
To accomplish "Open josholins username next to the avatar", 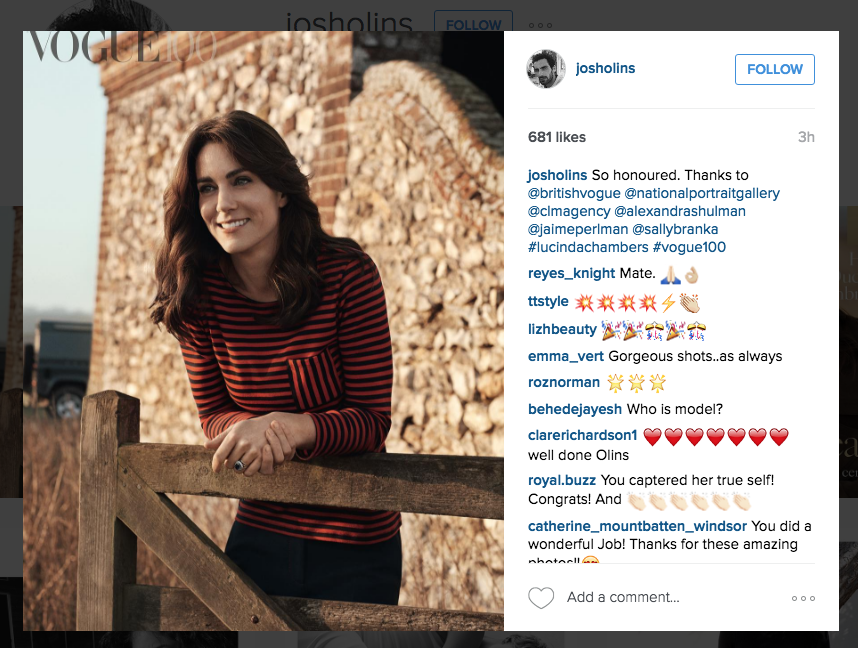I will coord(605,69).
